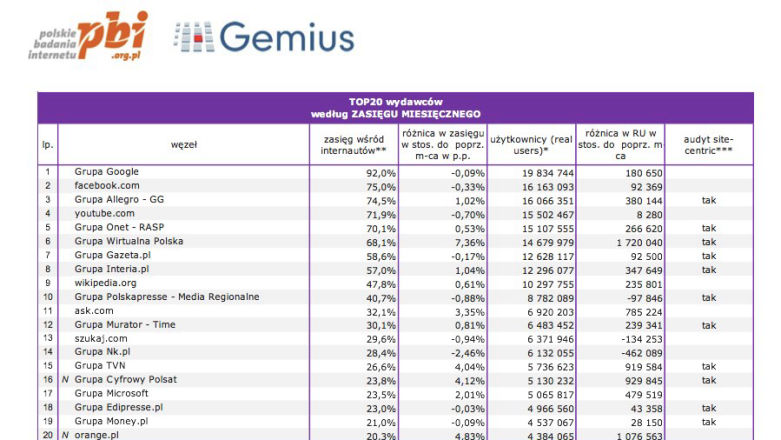Viewport: 781px width, 440px height.
Task: Click the youtube.com entry
Action: 104,214
